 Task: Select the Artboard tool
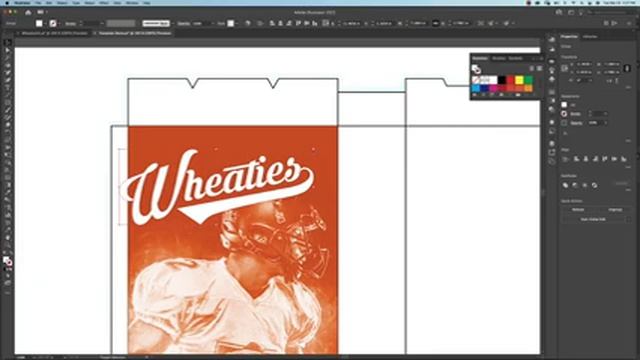point(7,222)
